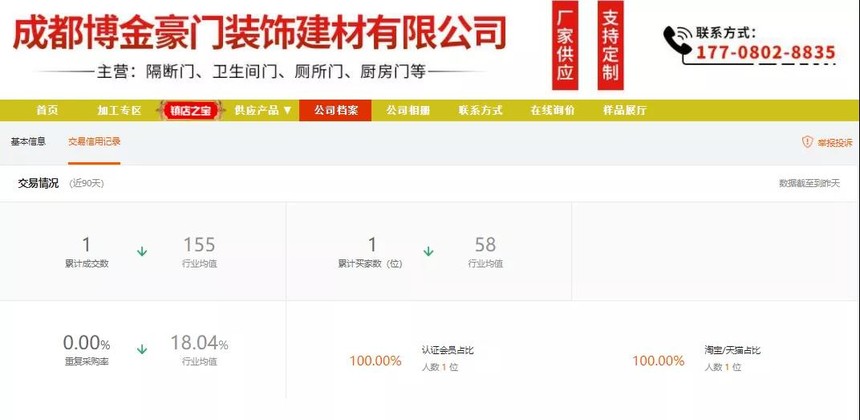Screen dimensions: 860x420
Task: Click the industry average value 155
Action: point(199,245)
